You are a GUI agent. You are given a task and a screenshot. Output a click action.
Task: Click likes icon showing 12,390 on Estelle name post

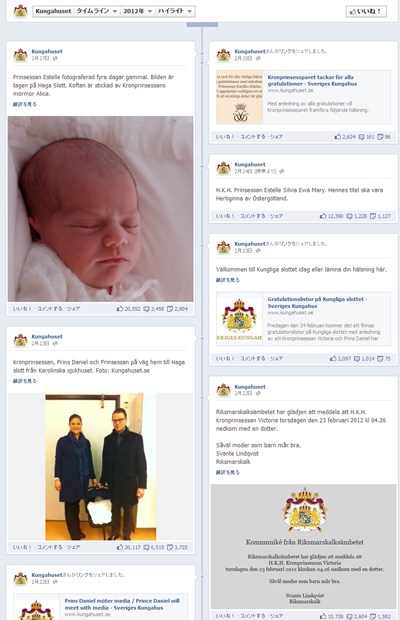click(323, 216)
